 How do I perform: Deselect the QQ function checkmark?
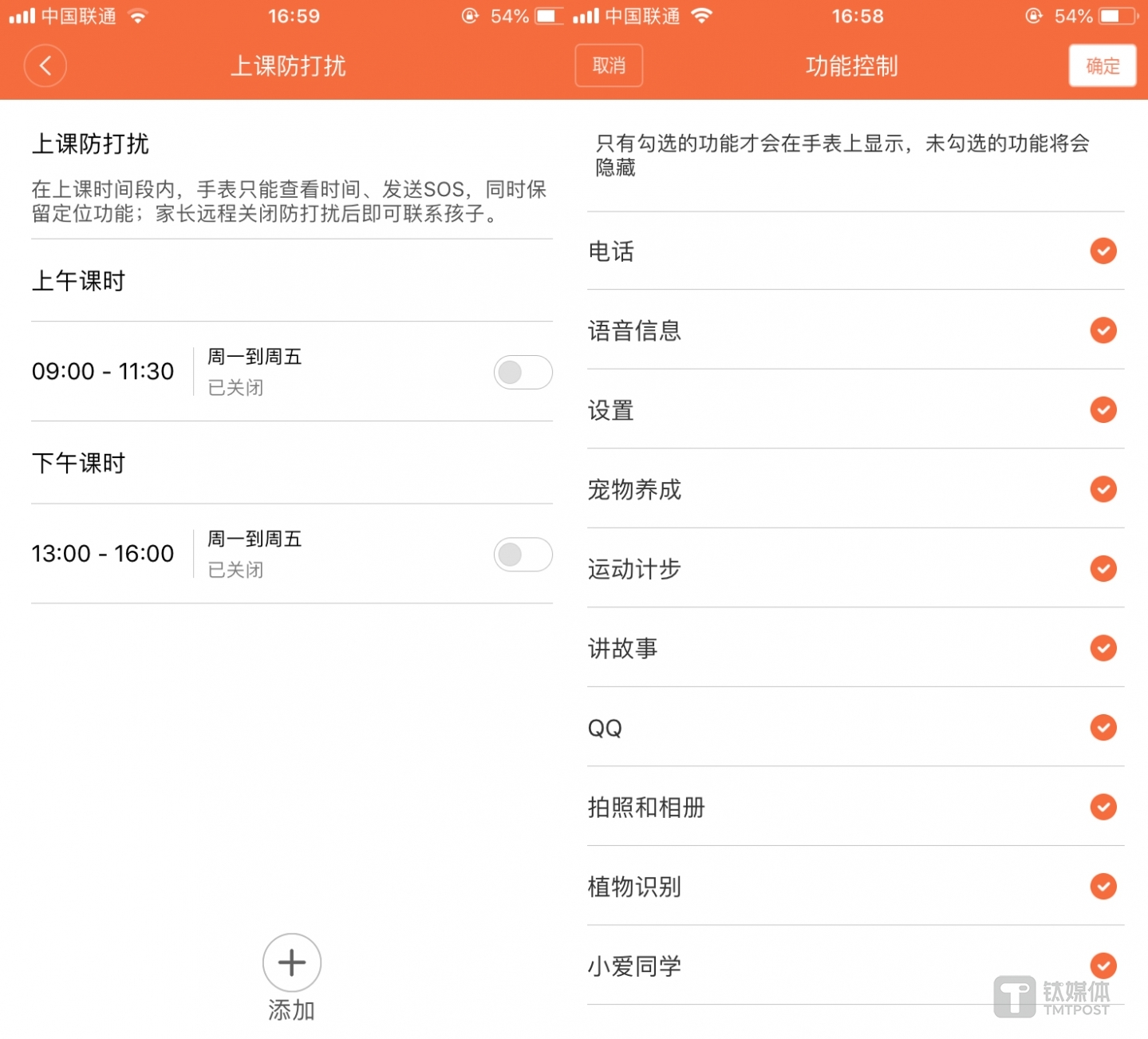(x=1103, y=728)
